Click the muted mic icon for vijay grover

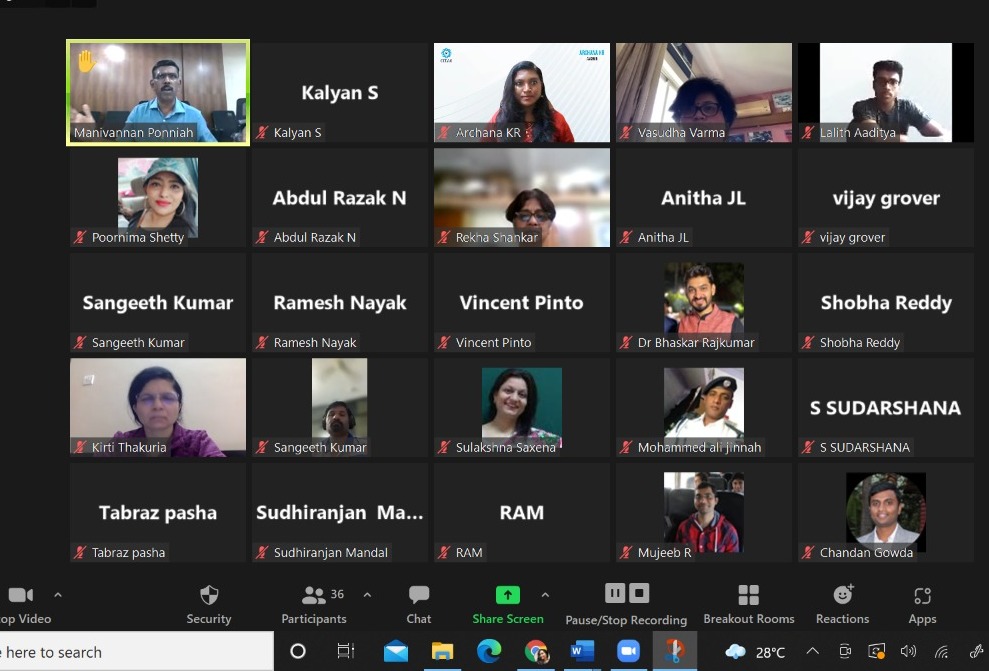[809, 237]
